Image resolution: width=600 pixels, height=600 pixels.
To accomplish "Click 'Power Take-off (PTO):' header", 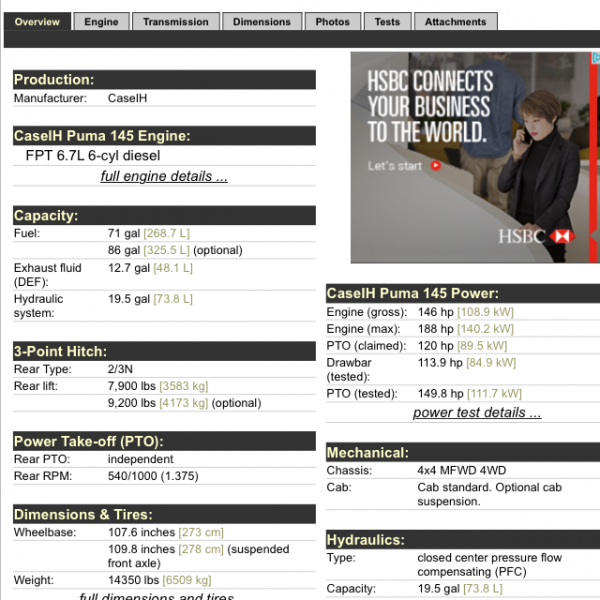I will click(165, 441).
